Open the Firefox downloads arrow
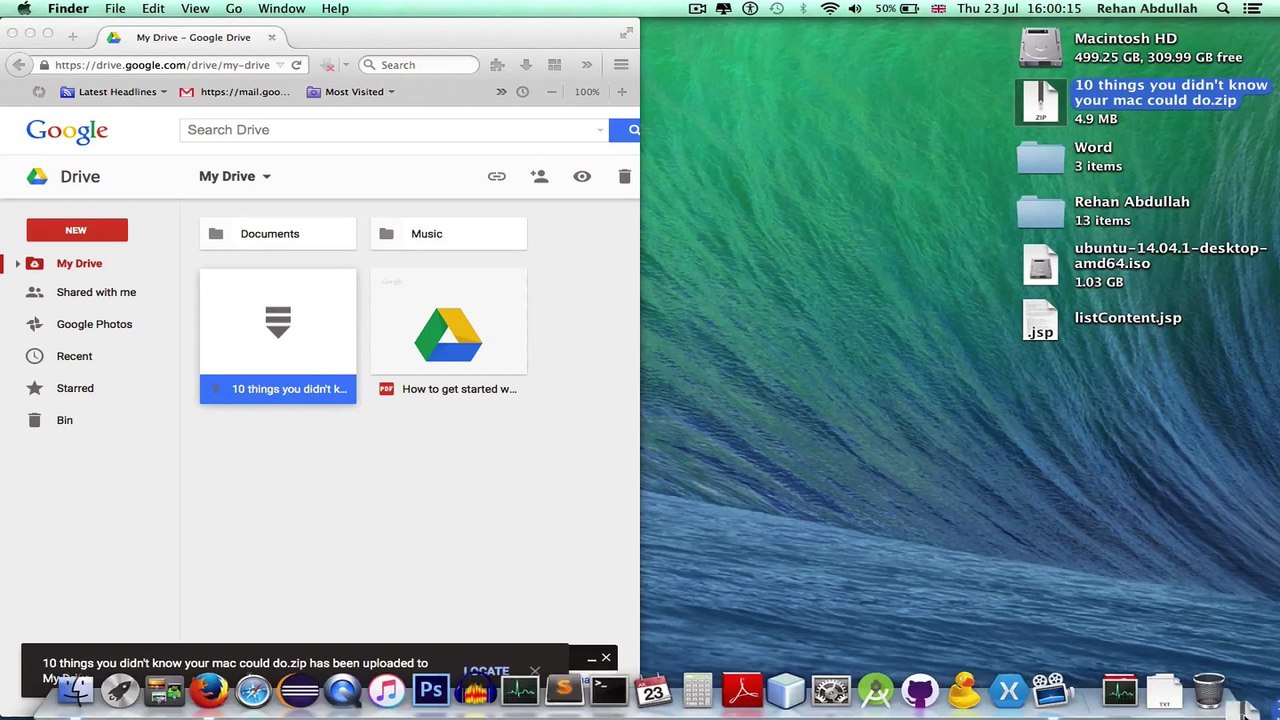Image resolution: width=1280 pixels, height=720 pixels. 526,65
